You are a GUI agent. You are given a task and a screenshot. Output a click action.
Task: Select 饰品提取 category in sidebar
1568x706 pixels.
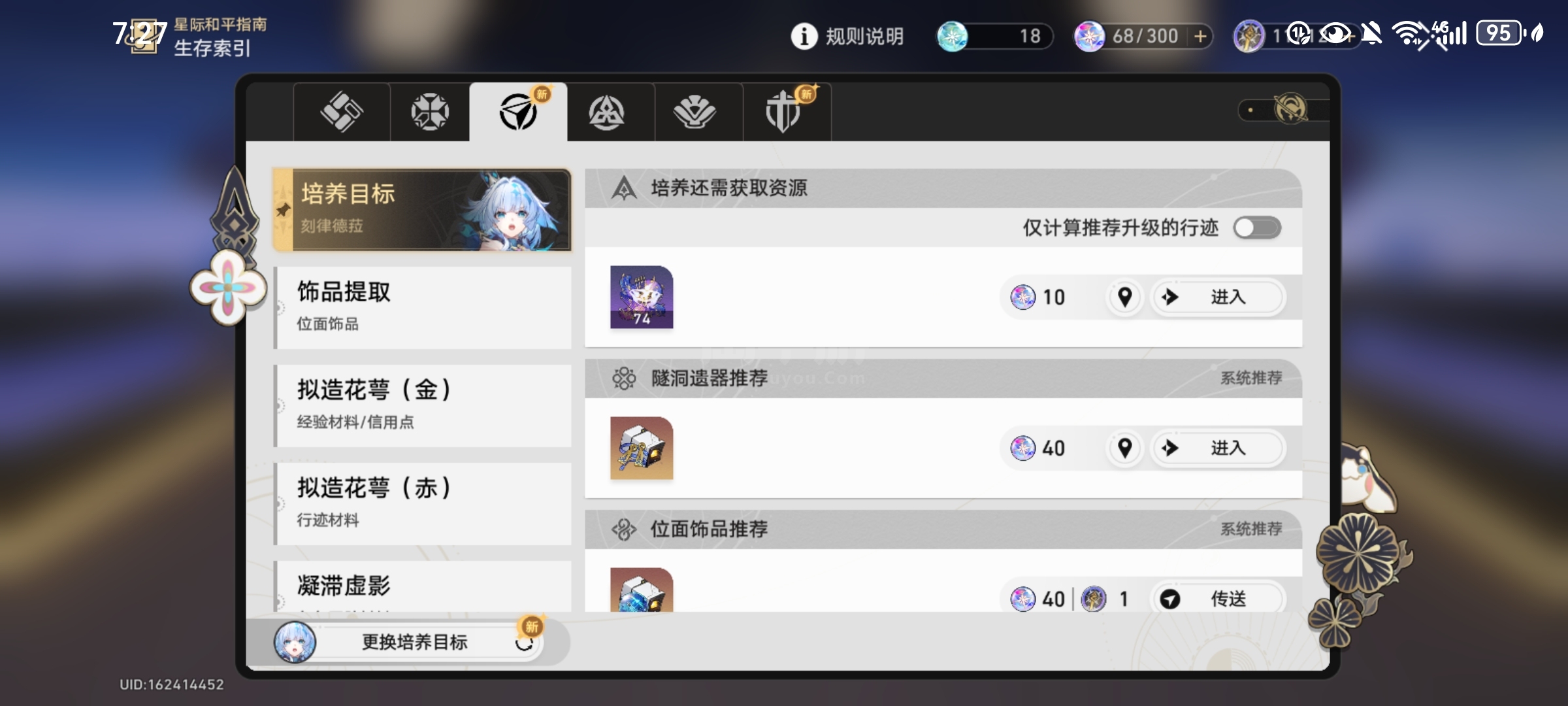(x=423, y=307)
